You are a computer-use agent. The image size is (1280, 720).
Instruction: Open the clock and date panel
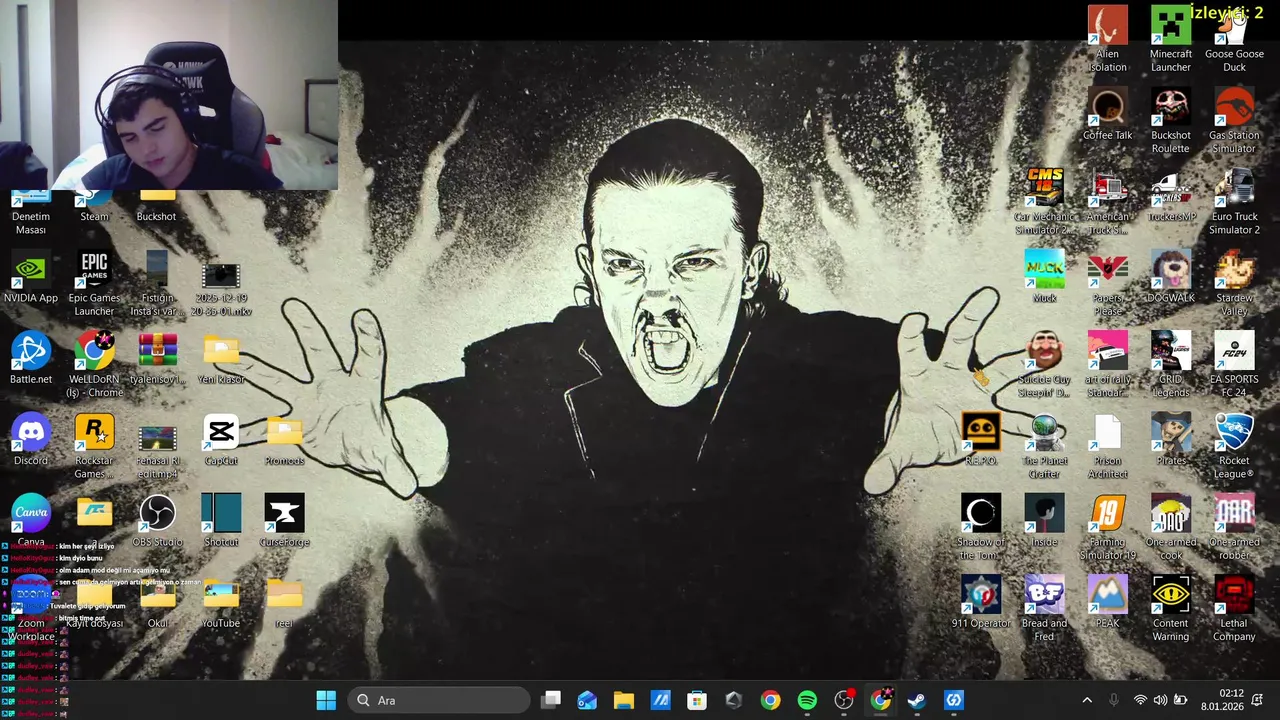(1222, 700)
